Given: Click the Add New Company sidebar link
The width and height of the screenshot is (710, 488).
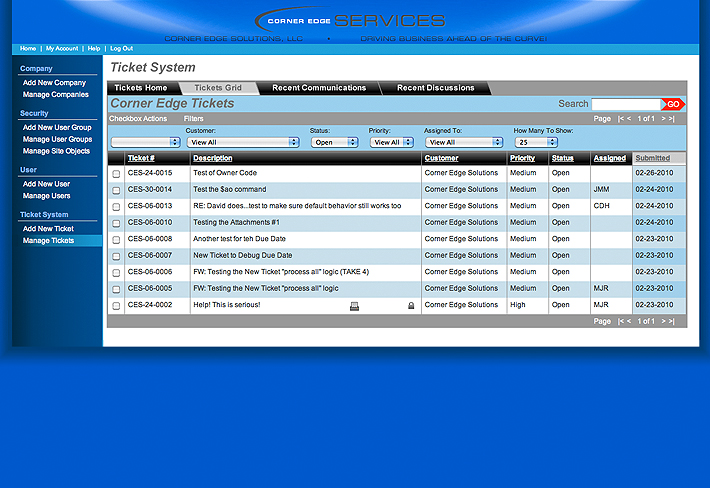Looking at the screenshot, I should pyautogui.click(x=54, y=83).
